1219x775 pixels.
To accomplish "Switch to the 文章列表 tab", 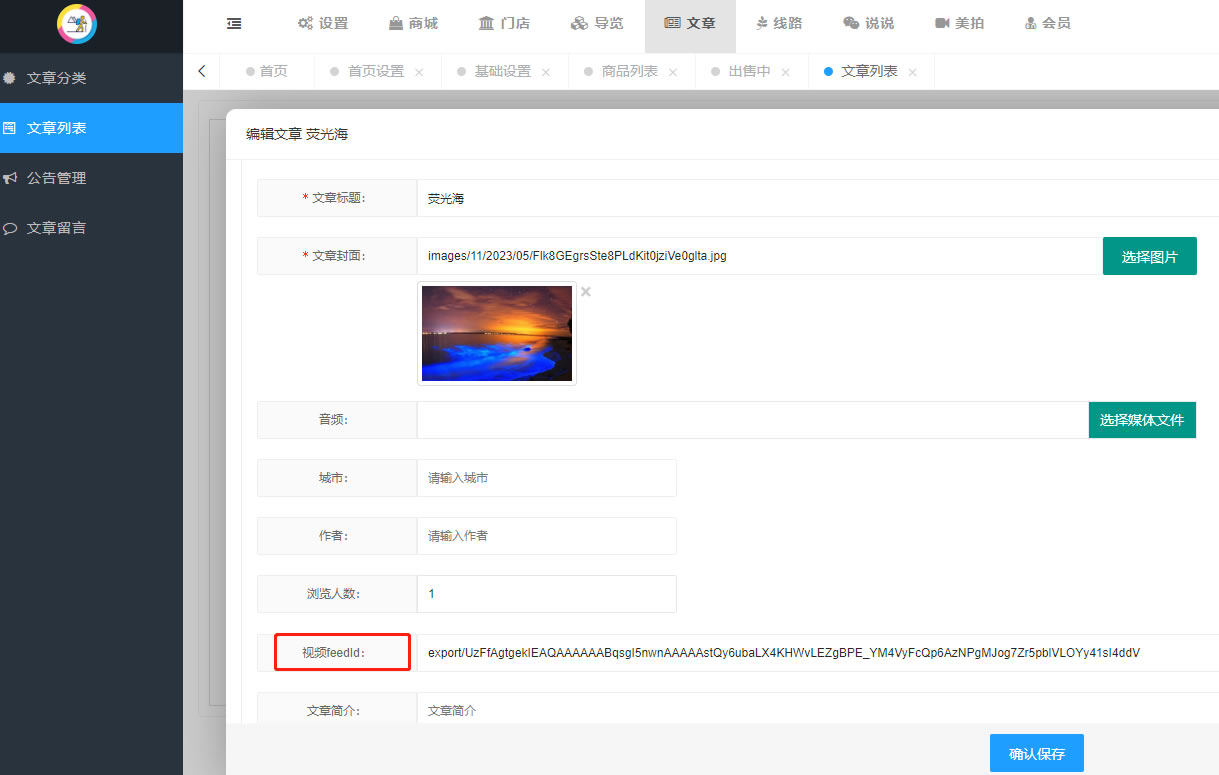I will point(869,71).
